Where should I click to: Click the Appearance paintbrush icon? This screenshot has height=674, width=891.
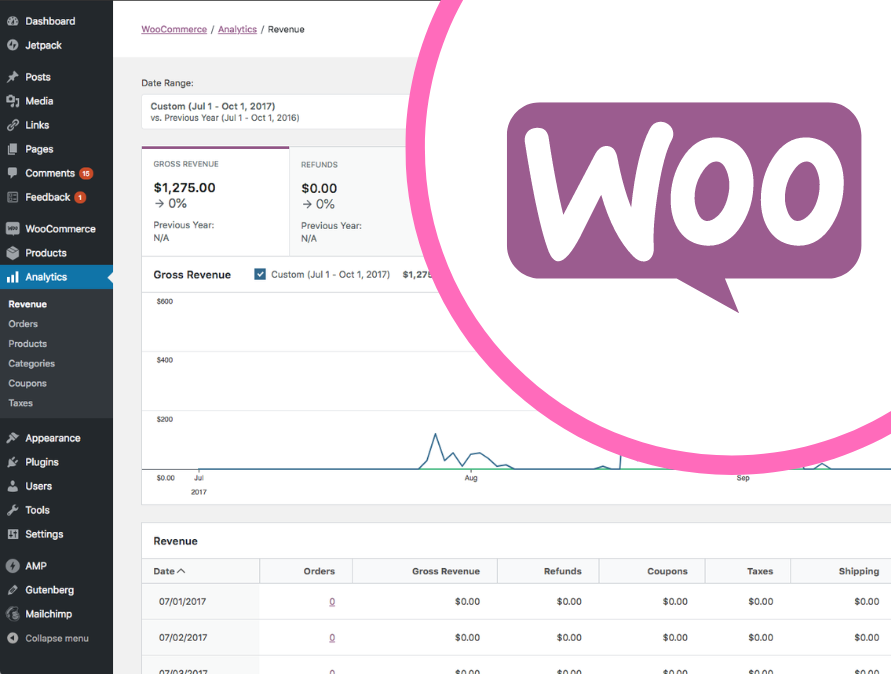coord(13,438)
